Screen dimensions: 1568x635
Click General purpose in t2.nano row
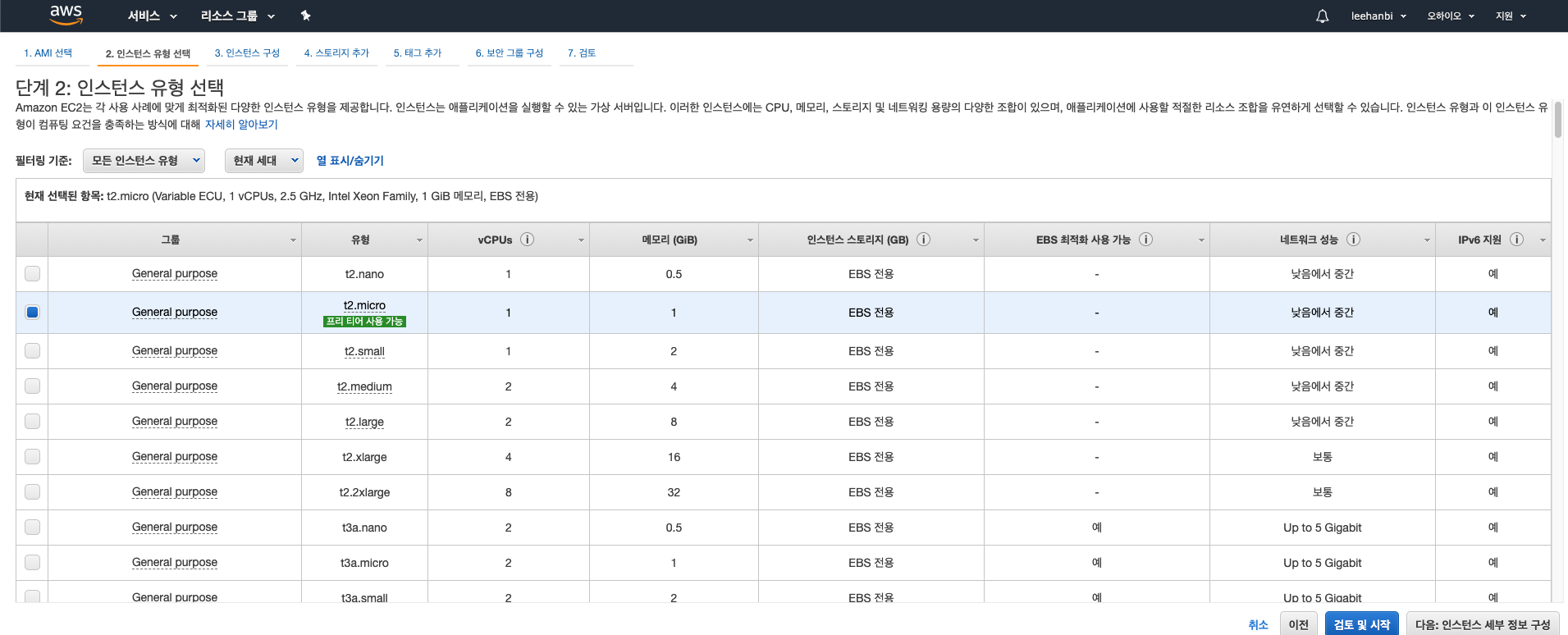(175, 274)
